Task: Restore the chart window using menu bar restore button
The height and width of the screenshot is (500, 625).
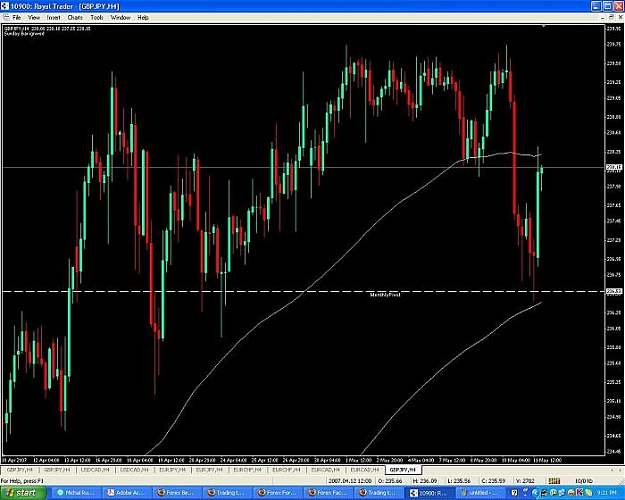Action: pyautogui.click(x=611, y=18)
